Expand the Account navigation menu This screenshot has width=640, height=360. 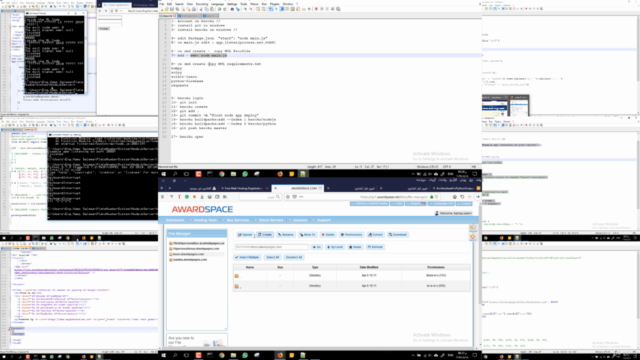point(300,220)
